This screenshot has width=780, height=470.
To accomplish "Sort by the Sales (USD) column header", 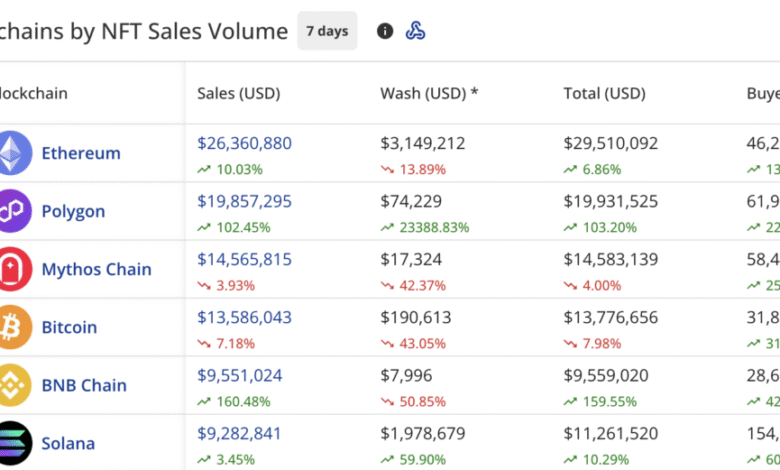I will click(239, 94).
